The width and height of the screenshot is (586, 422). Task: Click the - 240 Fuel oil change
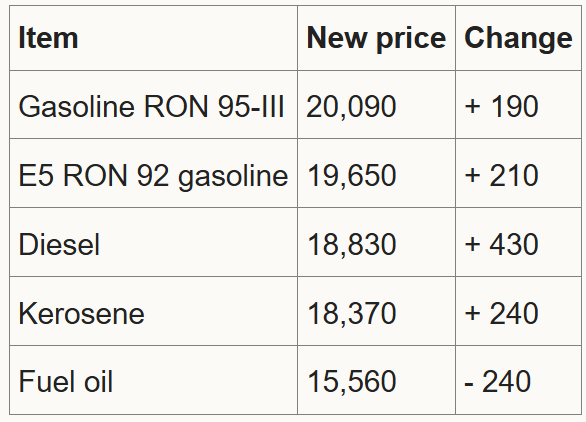(497, 382)
